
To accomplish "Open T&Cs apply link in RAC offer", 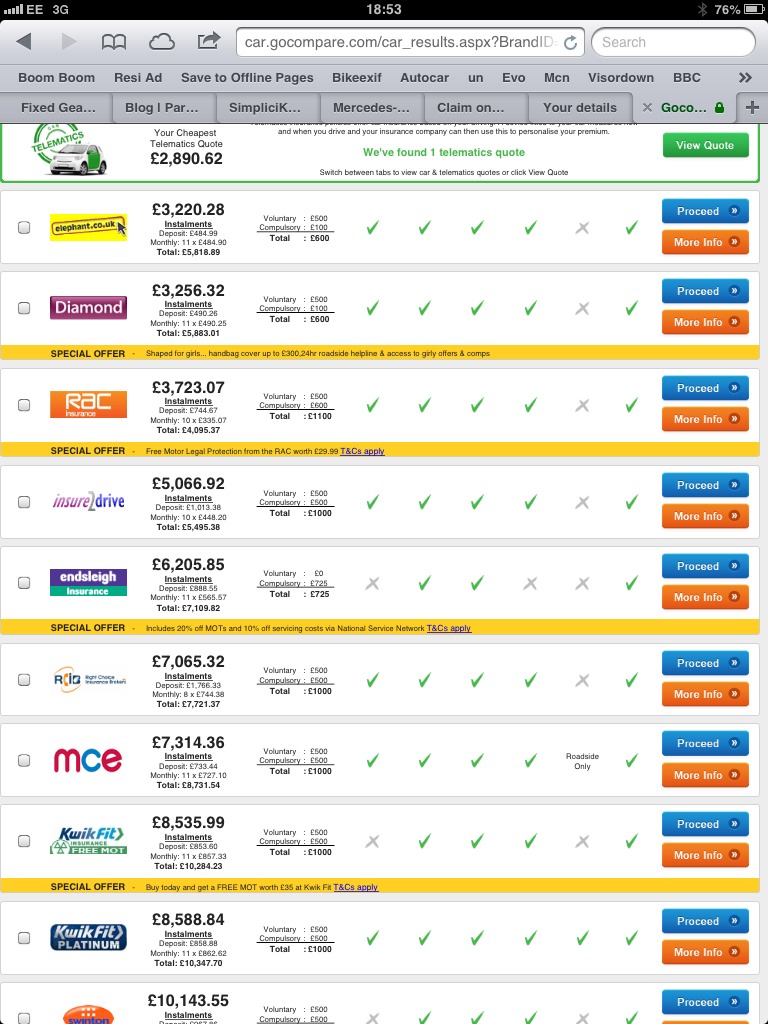I will [362, 451].
